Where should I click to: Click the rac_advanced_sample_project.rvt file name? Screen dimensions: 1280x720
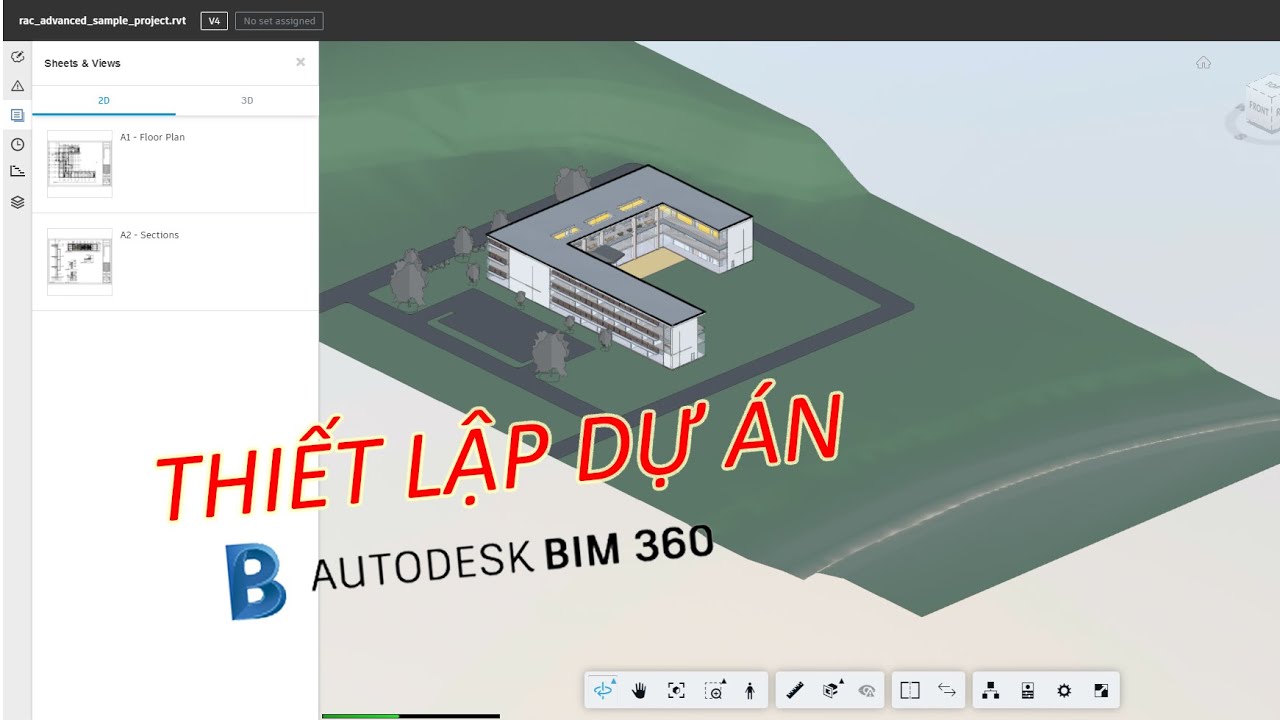[102, 21]
